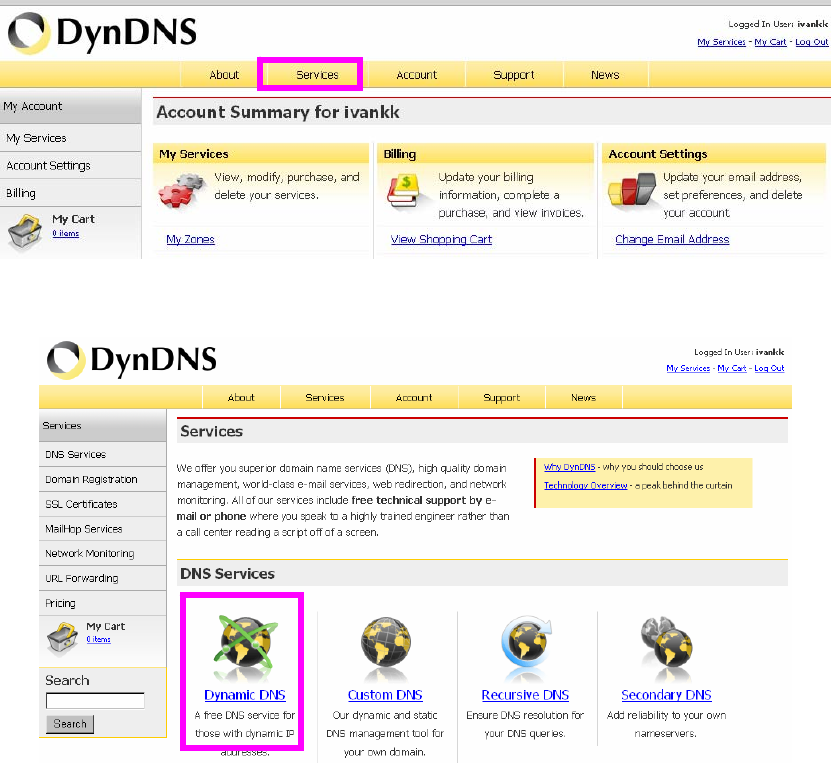This screenshot has width=831, height=763.
Task: Click the red gears My Services icon
Action: (182, 190)
